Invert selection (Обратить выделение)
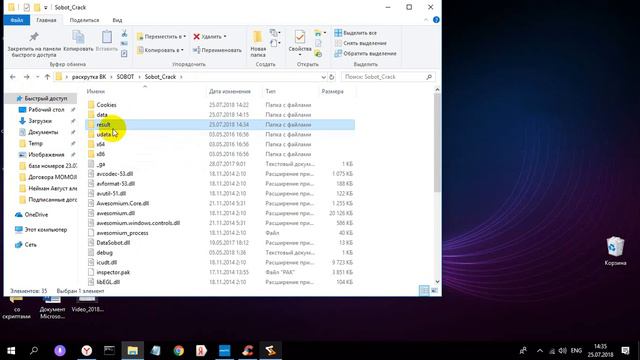The width and height of the screenshot is (640, 360). pos(365,53)
